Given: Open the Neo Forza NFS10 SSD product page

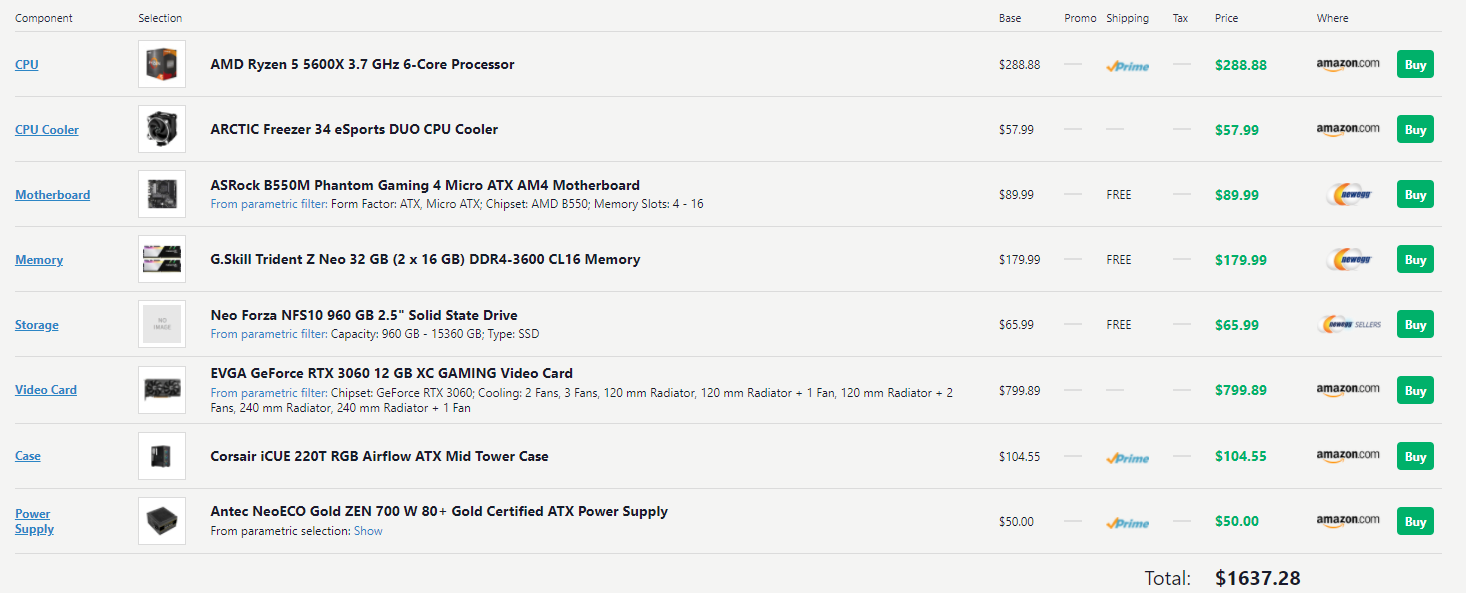Looking at the screenshot, I should pos(364,315).
